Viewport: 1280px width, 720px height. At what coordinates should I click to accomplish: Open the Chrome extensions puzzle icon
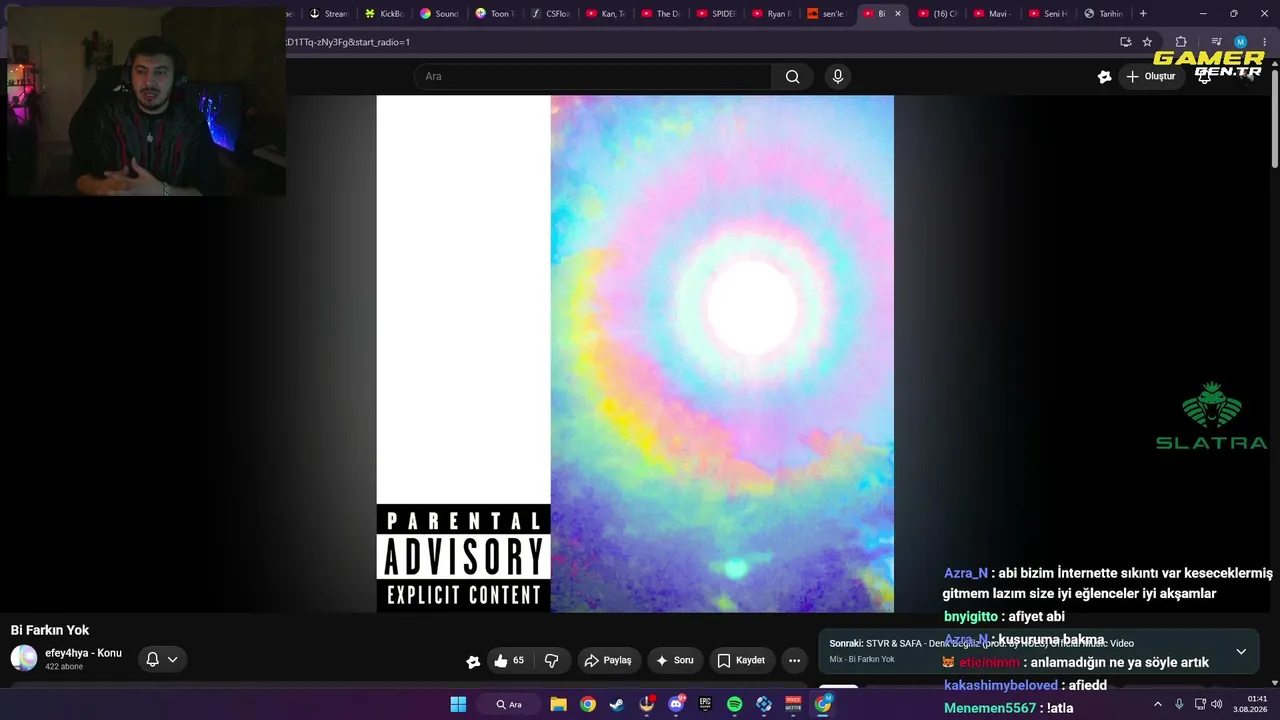[1181, 42]
